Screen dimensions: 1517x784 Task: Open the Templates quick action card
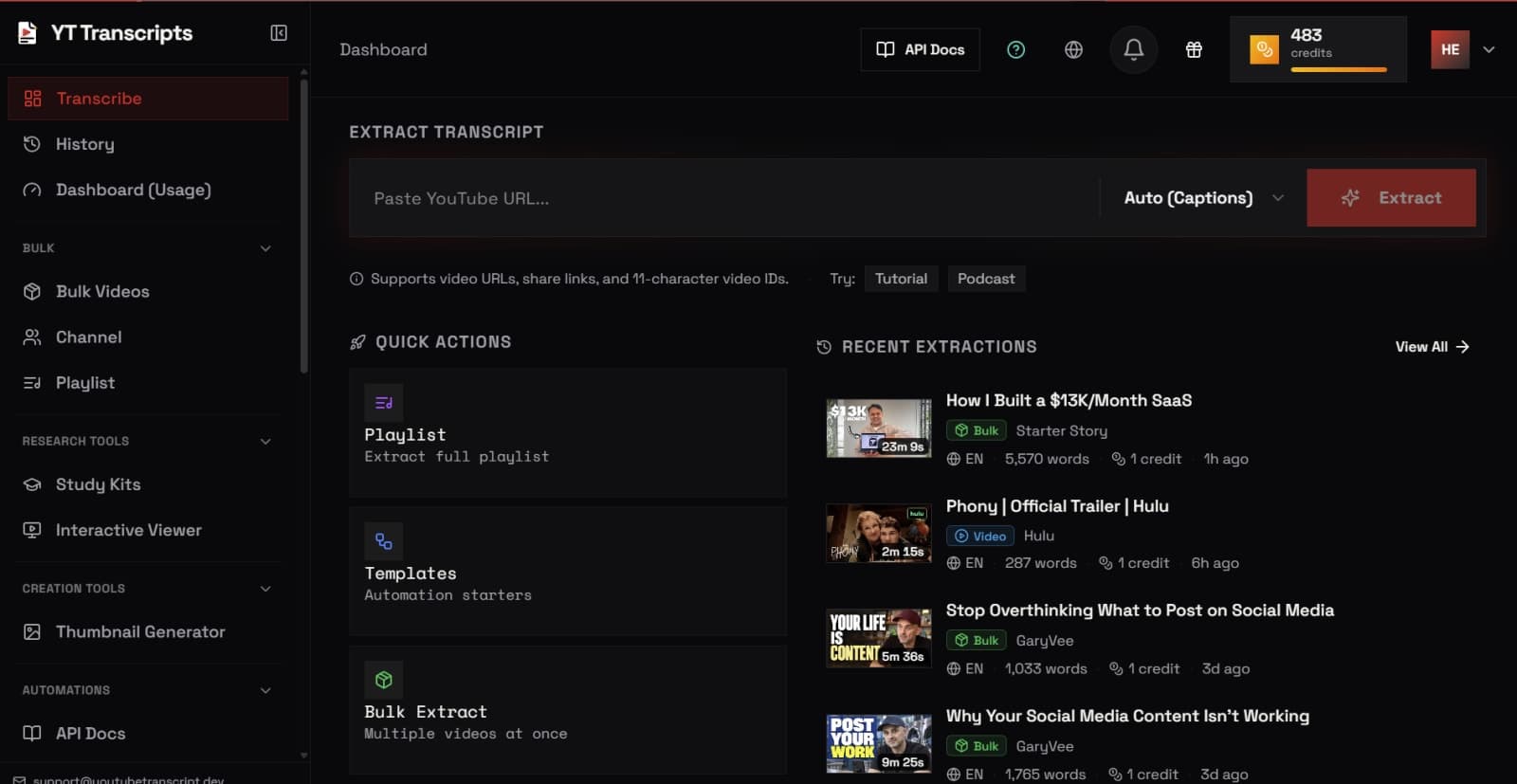(x=568, y=571)
